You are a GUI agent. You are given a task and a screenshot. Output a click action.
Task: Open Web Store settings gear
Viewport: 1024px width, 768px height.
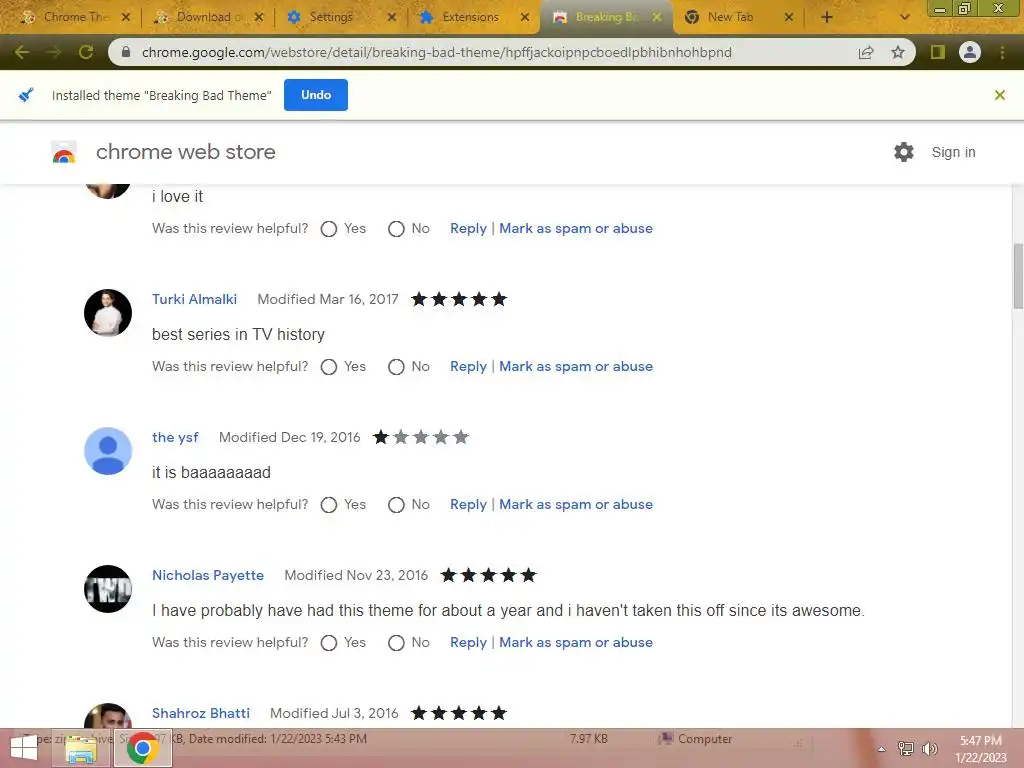tap(904, 152)
